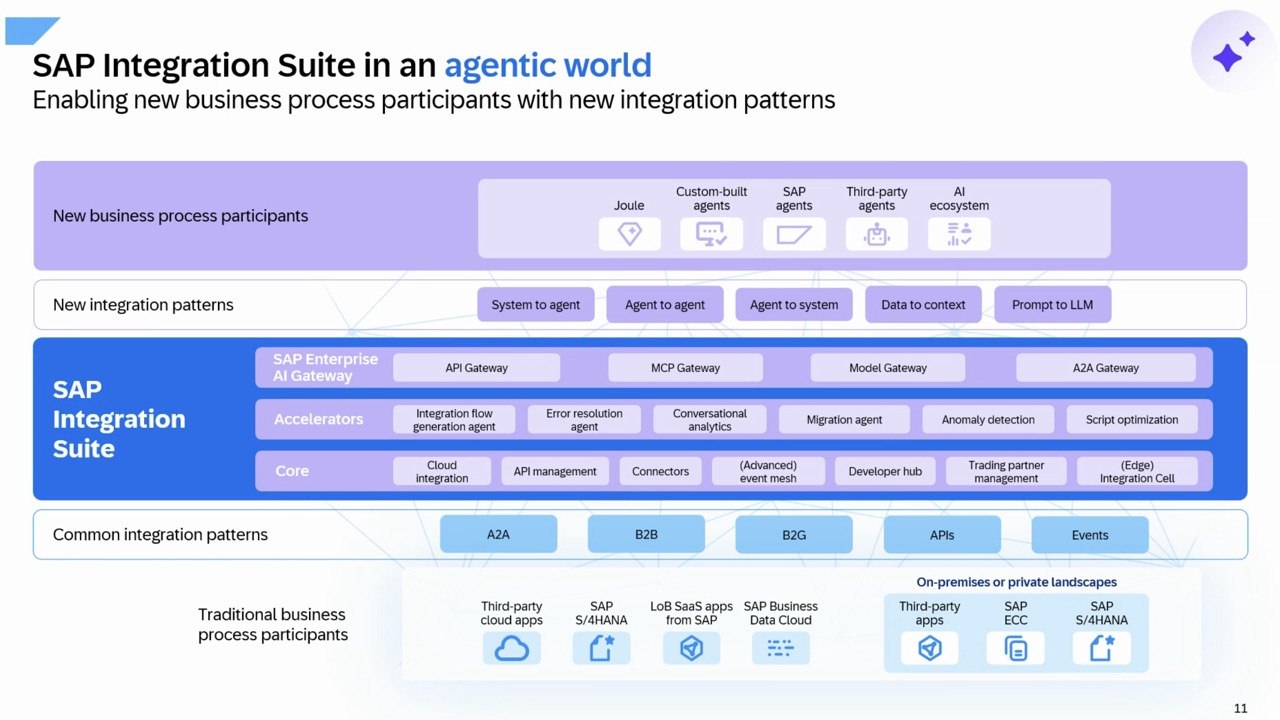Click the Model Gateway box

(888, 368)
